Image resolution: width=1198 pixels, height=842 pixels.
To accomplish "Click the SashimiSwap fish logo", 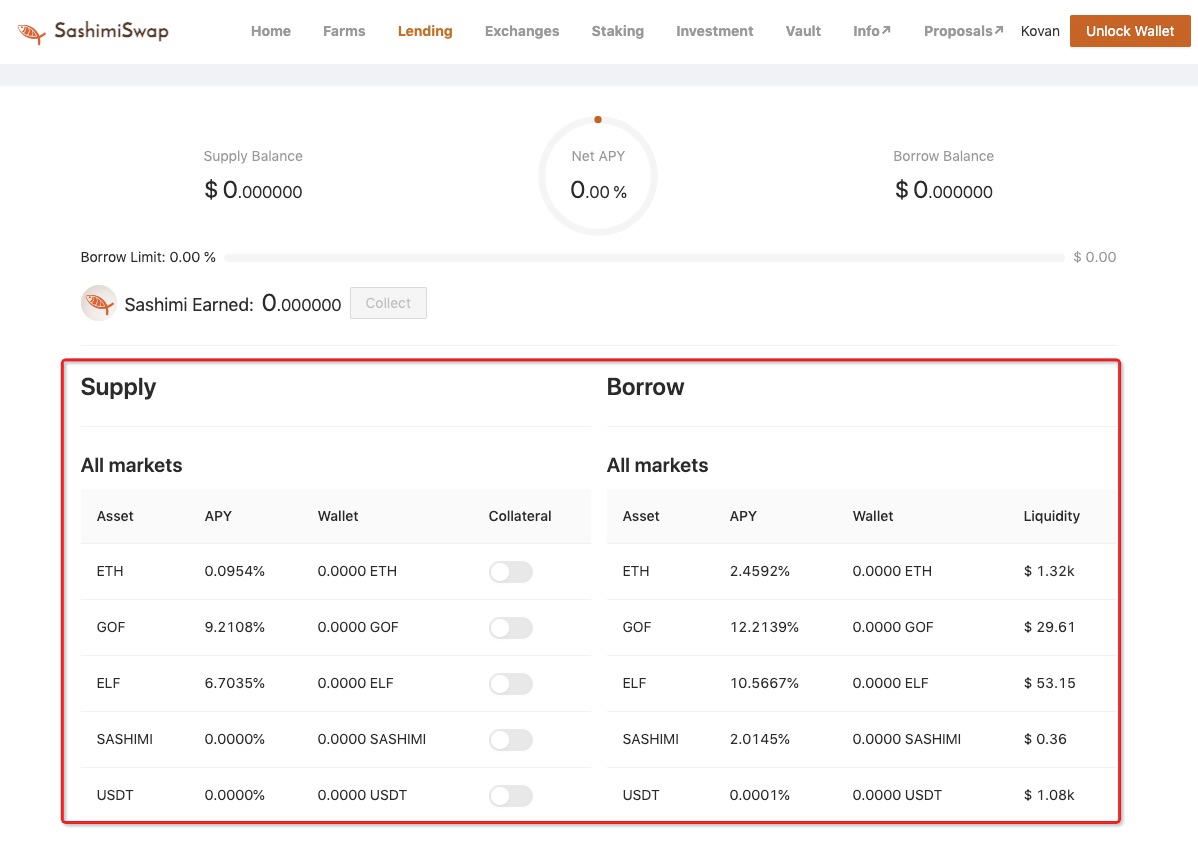I will click(31, 33).
